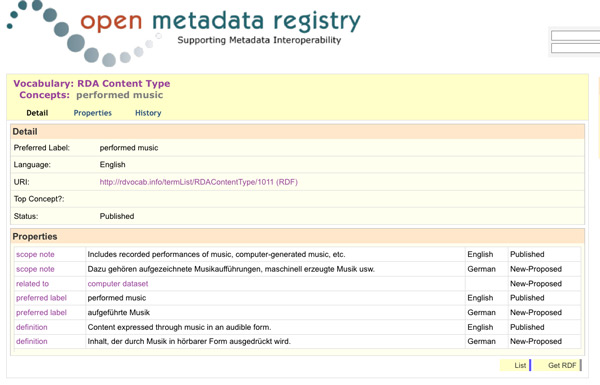The width and height of the screenshot is (600, 385).
Task: Focus the upper input field at top right
Action: point(576,36)
